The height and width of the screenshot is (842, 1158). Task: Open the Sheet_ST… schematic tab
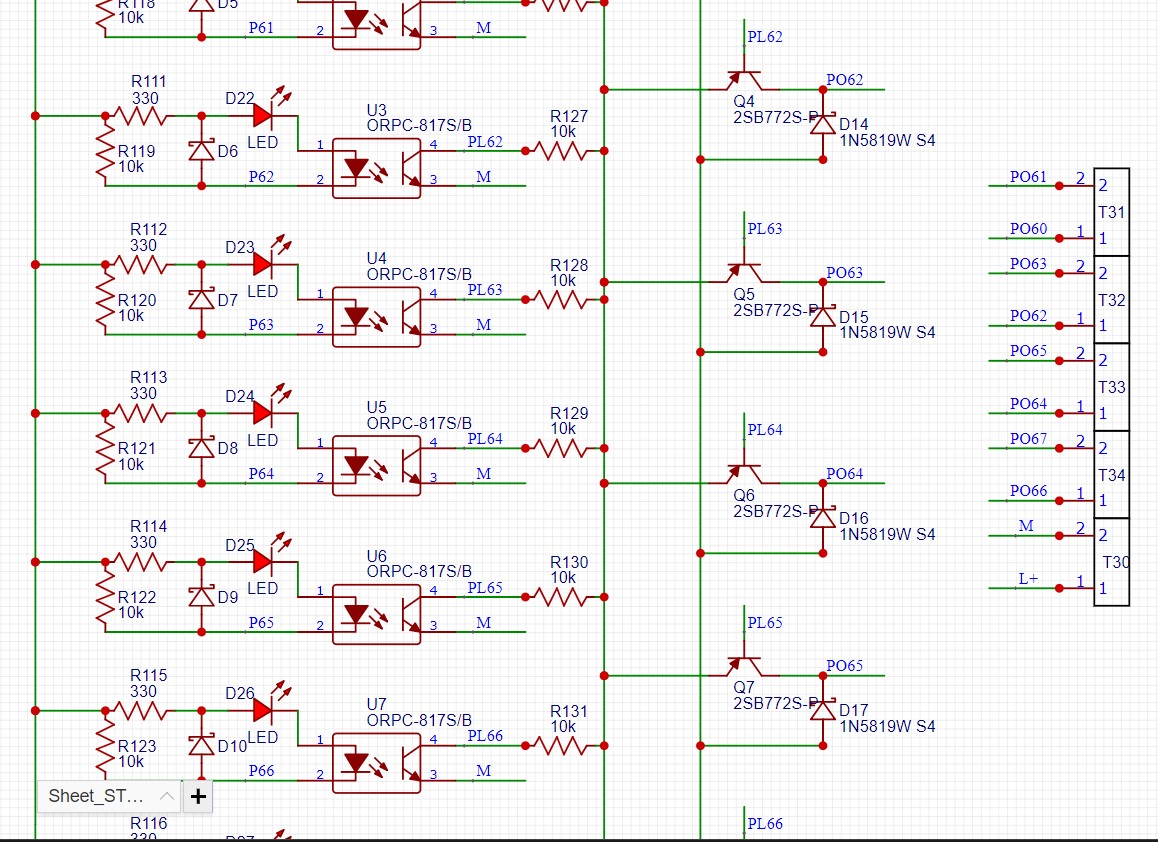[x=96, y=796]
